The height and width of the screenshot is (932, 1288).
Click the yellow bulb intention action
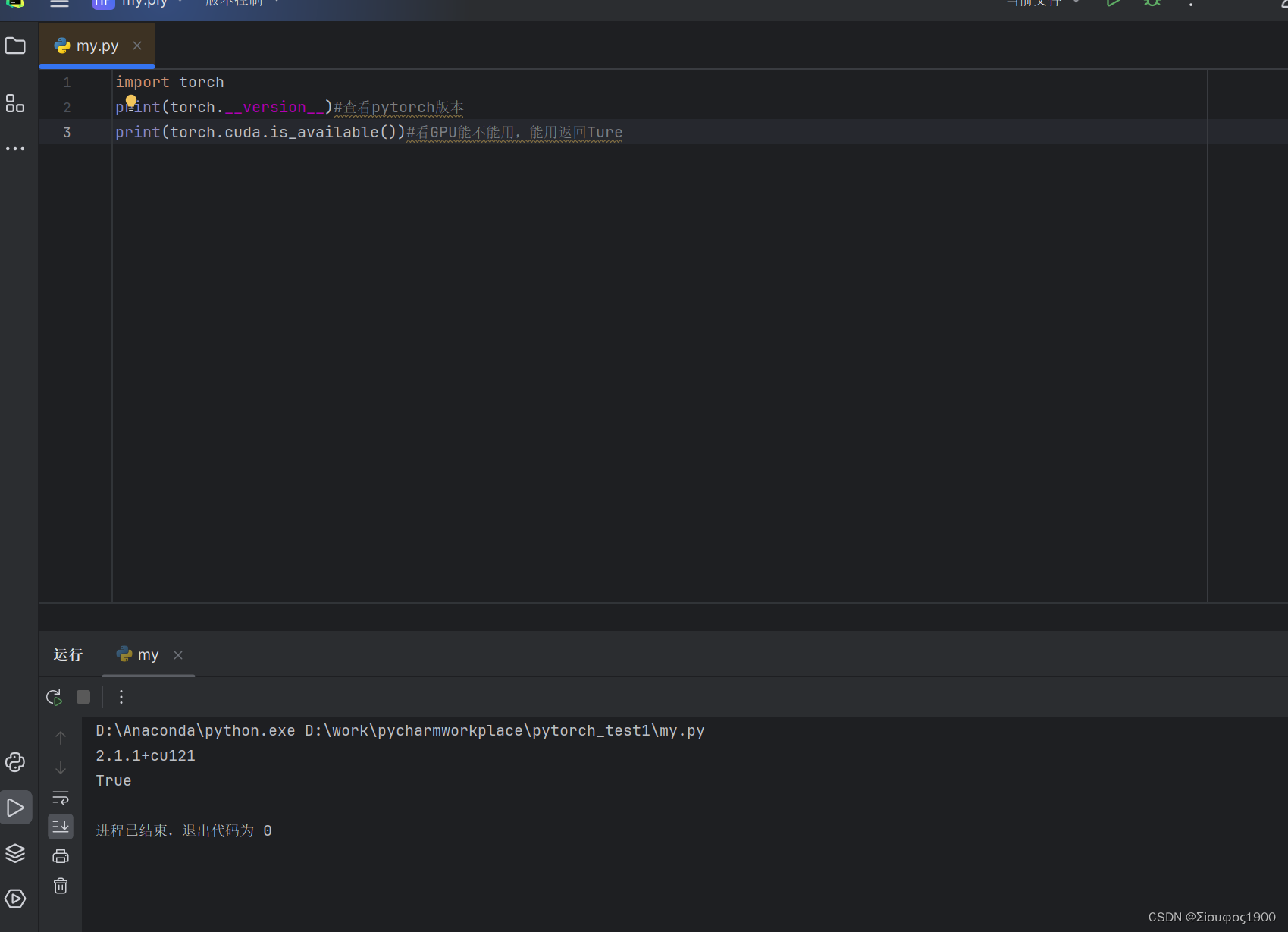130,101
